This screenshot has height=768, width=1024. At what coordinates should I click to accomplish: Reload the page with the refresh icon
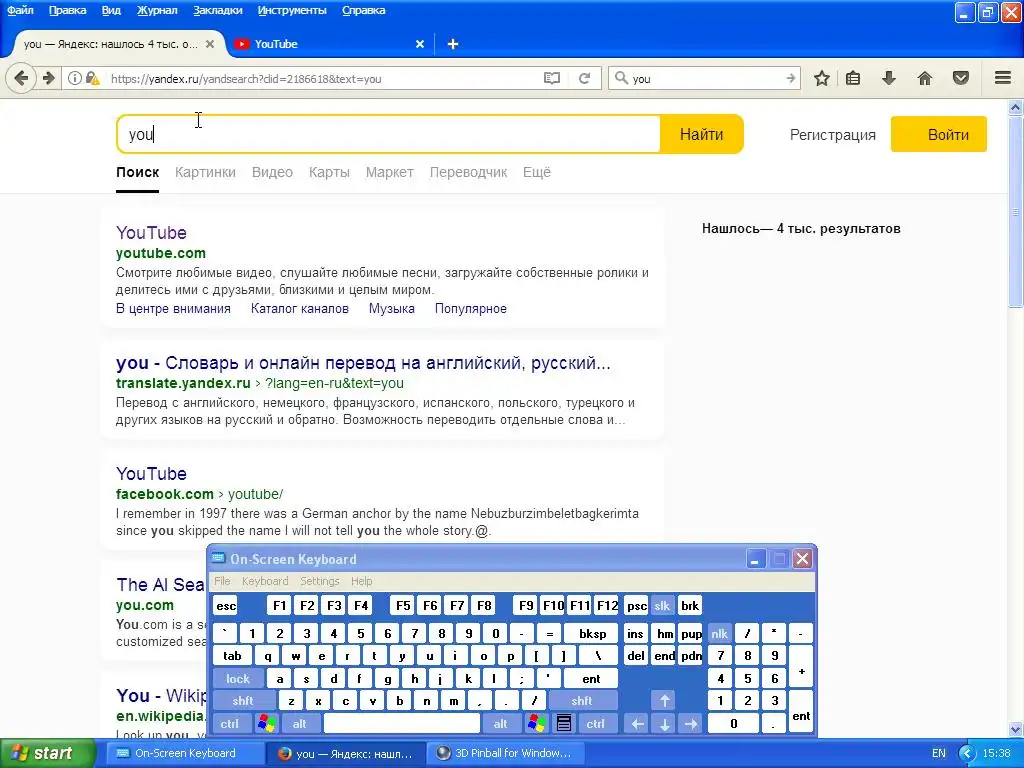point(584,78)
